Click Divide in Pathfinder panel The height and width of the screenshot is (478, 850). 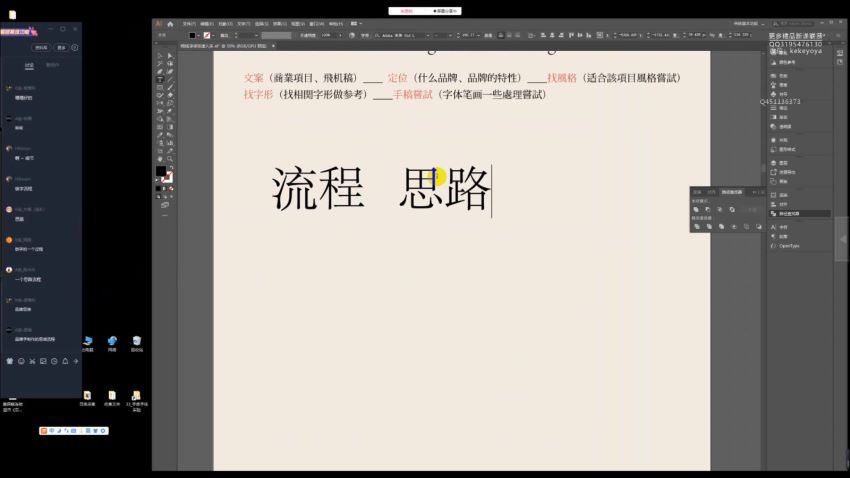tap(697, 227)
